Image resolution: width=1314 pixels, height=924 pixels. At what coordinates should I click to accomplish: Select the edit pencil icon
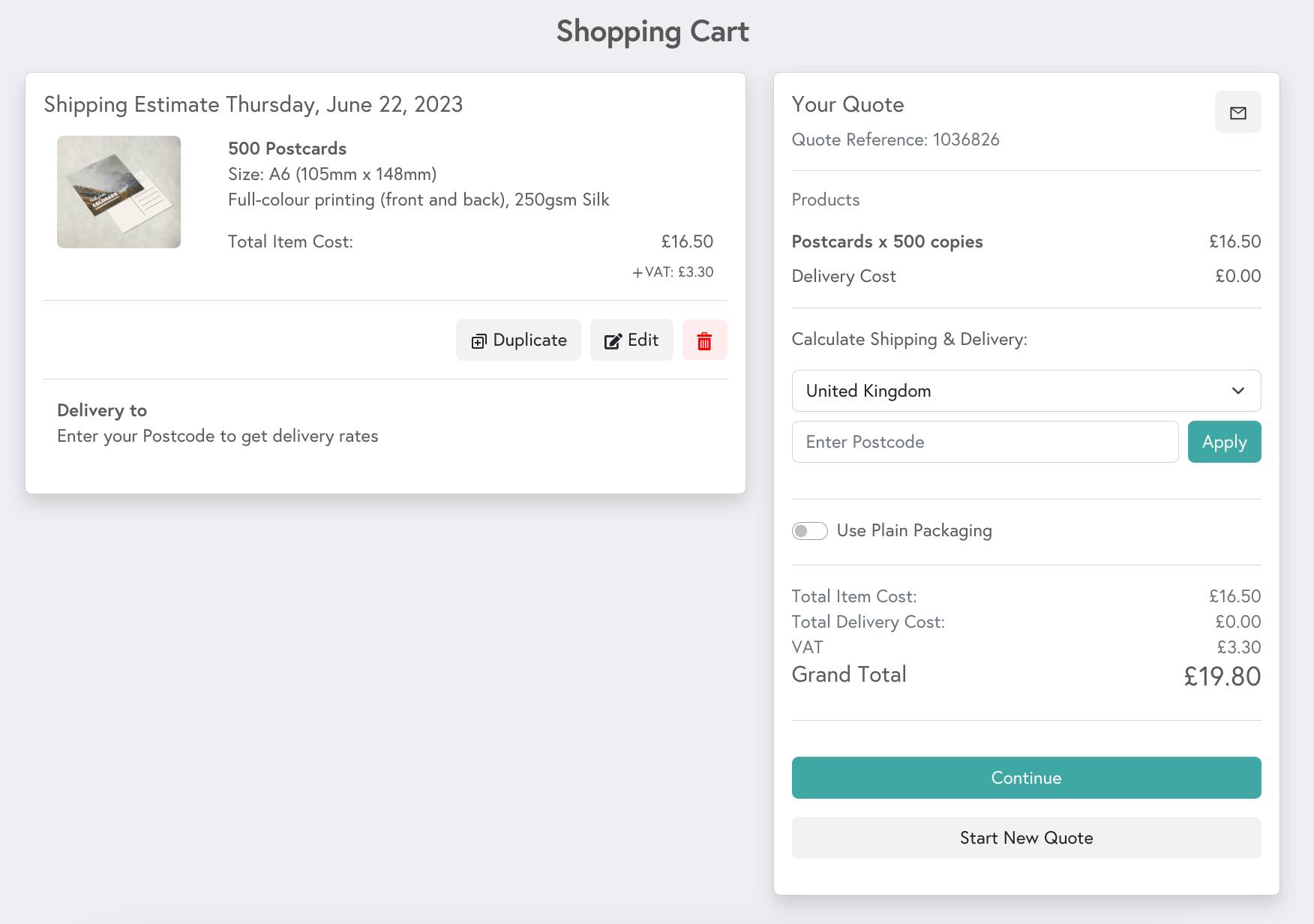pyautogui.click(x=612, y=340)
